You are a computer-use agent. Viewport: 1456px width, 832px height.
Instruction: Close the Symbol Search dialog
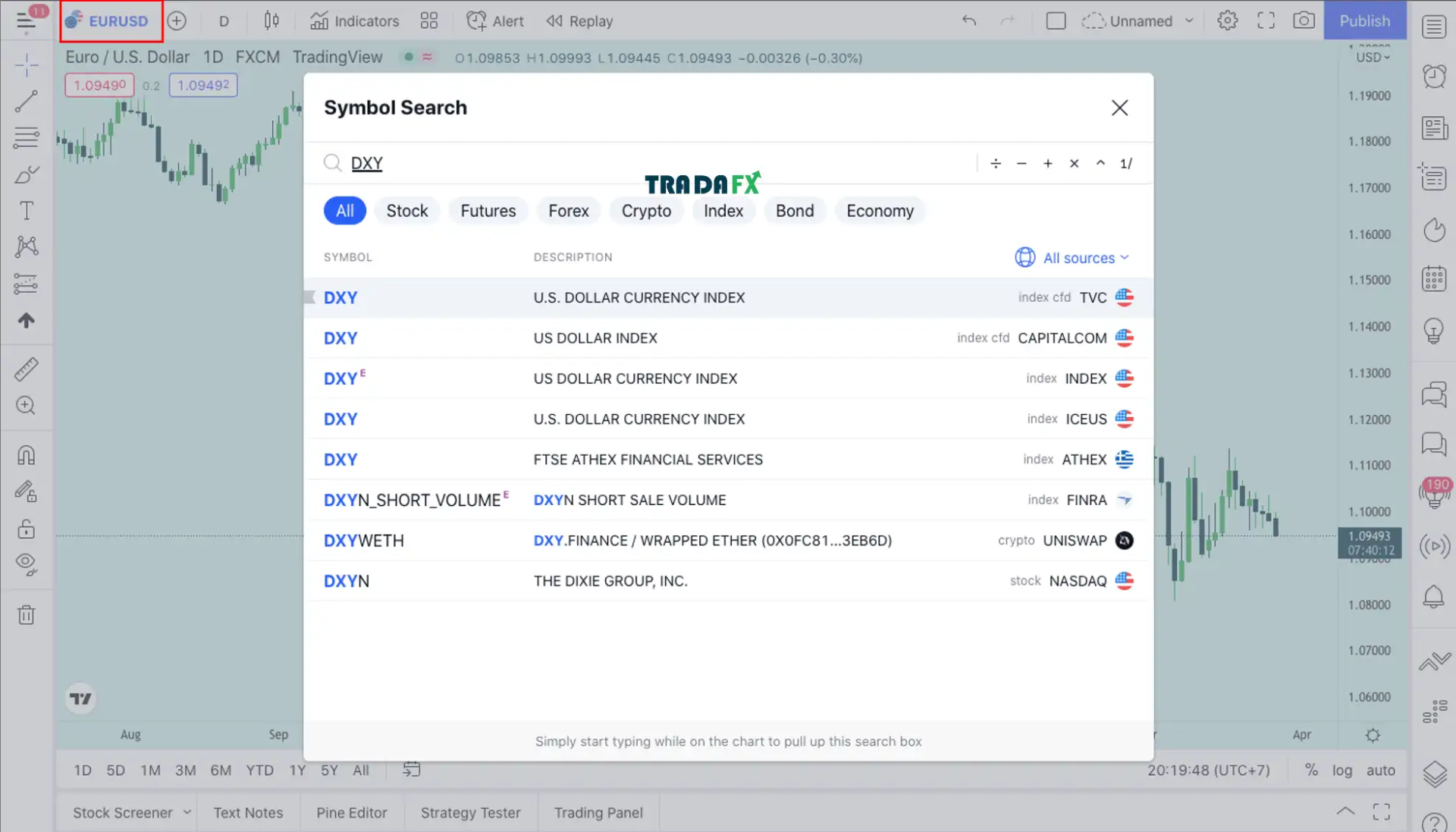[x=1119, y=108]
